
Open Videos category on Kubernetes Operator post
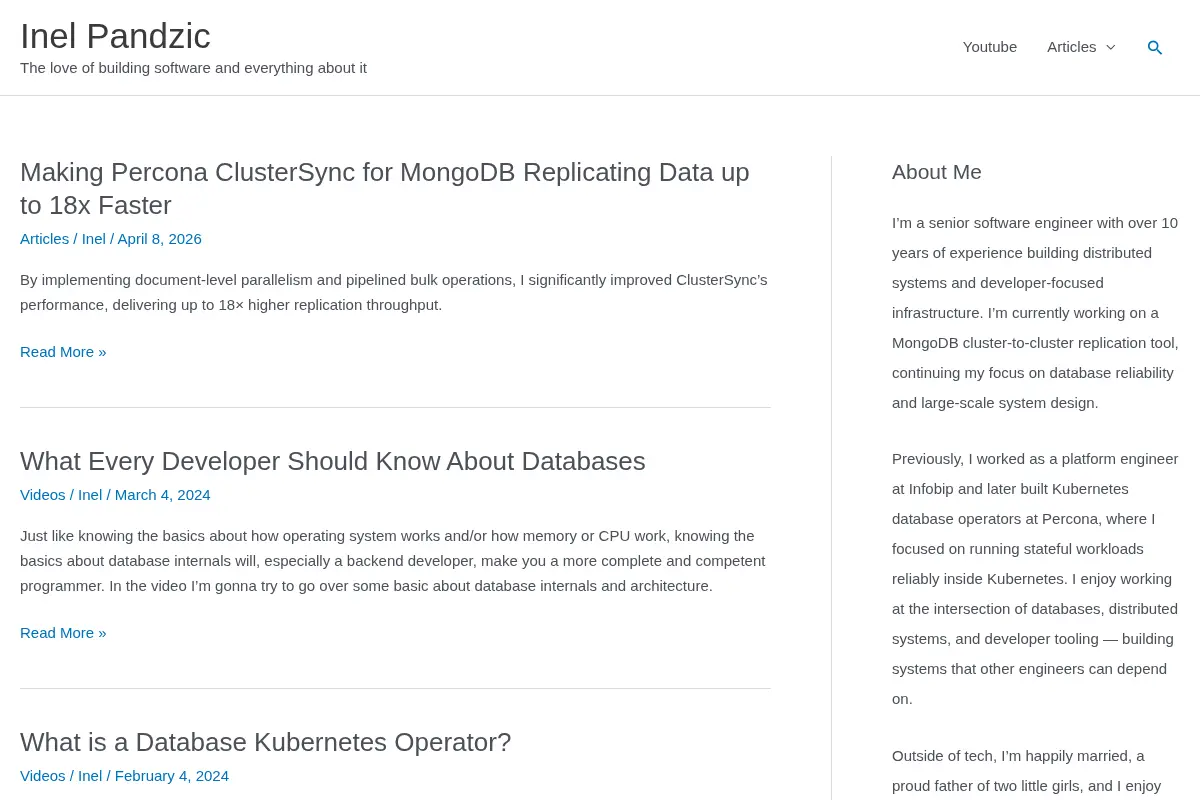click(43, 775)
